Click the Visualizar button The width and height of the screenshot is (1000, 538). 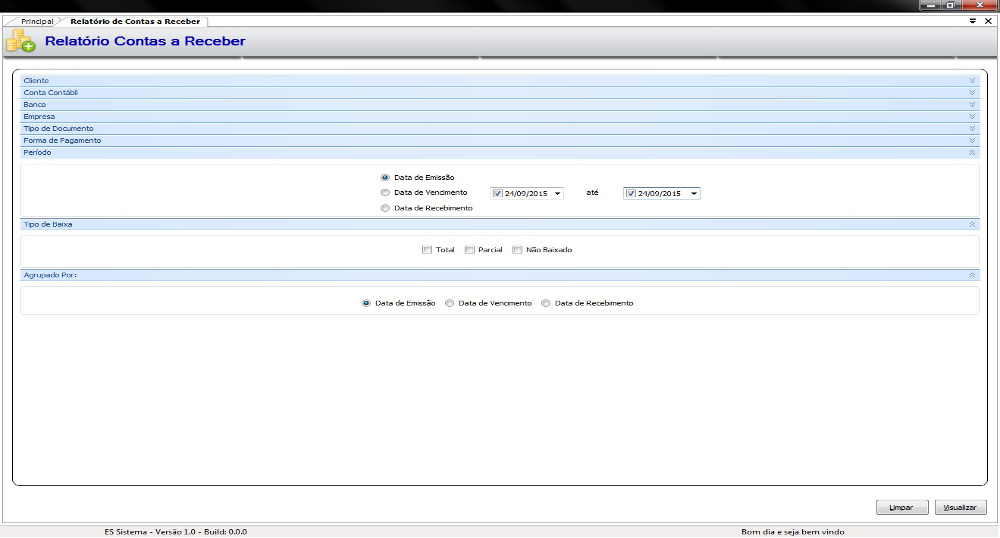(961, 508)
